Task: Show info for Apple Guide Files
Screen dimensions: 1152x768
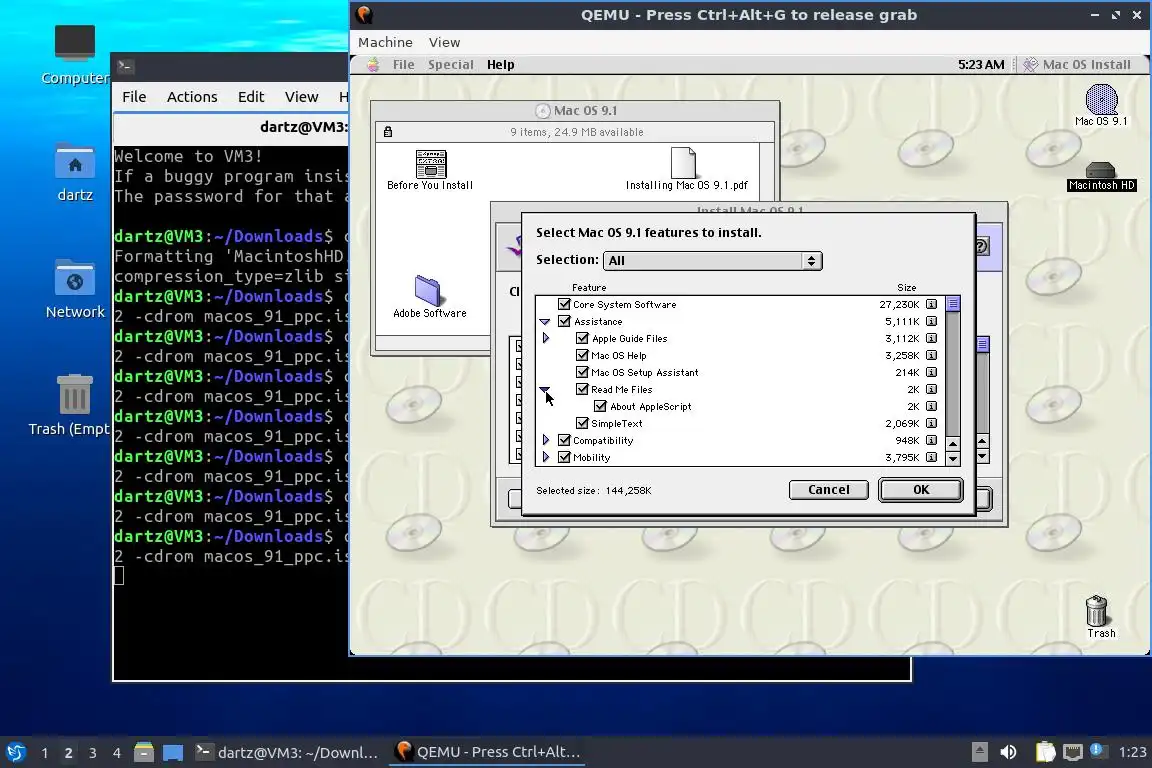Action: click(931, 338)
